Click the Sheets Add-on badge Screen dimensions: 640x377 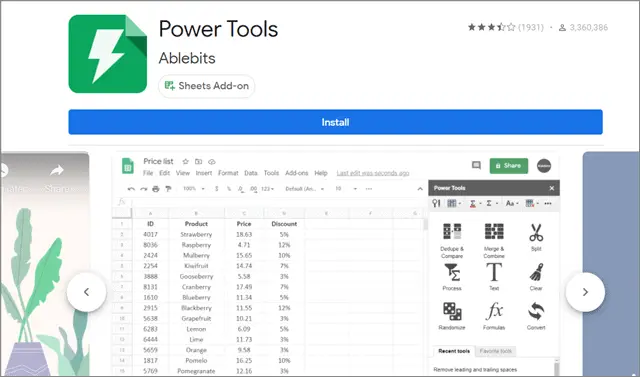(x=207, y=86)
